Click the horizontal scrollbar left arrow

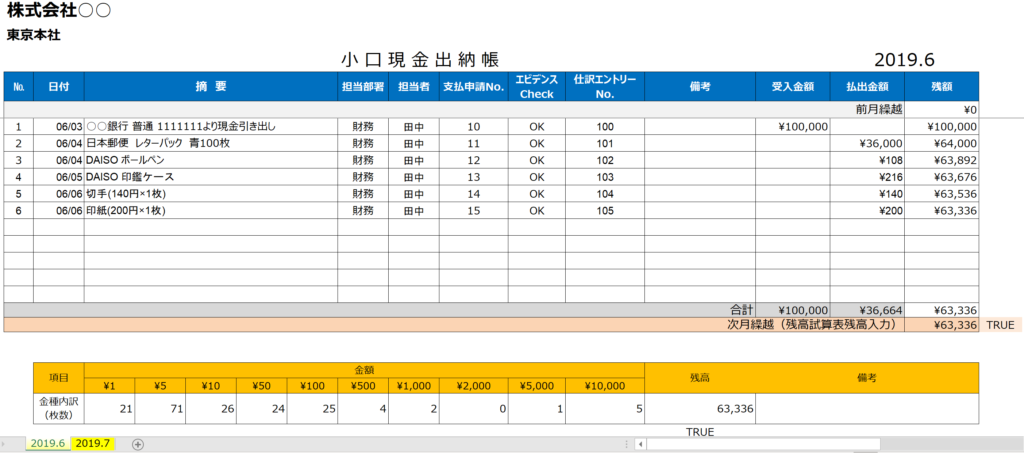pyautogui.click(x=640, y=444)
